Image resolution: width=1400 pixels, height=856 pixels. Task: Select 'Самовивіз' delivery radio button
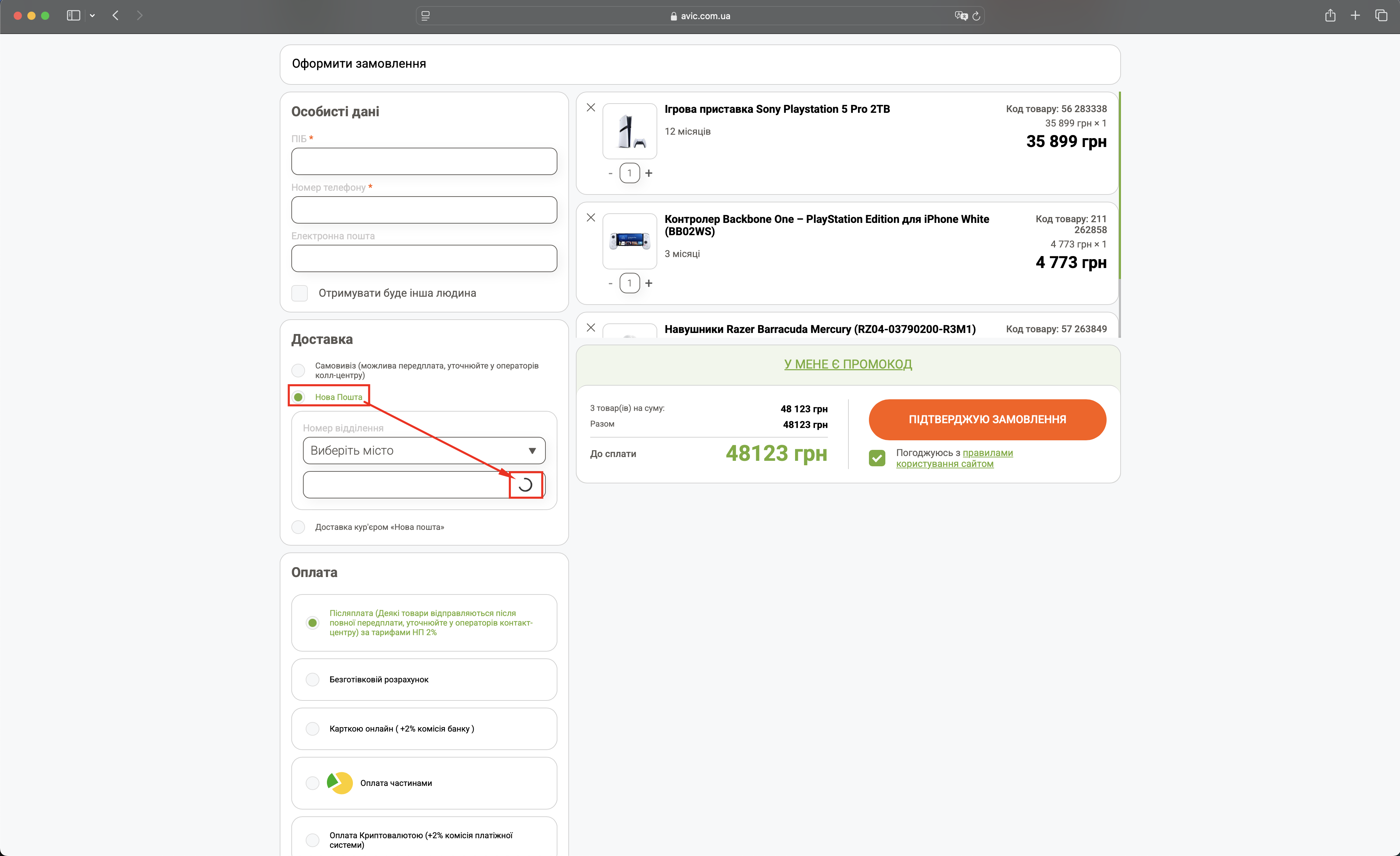click(298, 370)
